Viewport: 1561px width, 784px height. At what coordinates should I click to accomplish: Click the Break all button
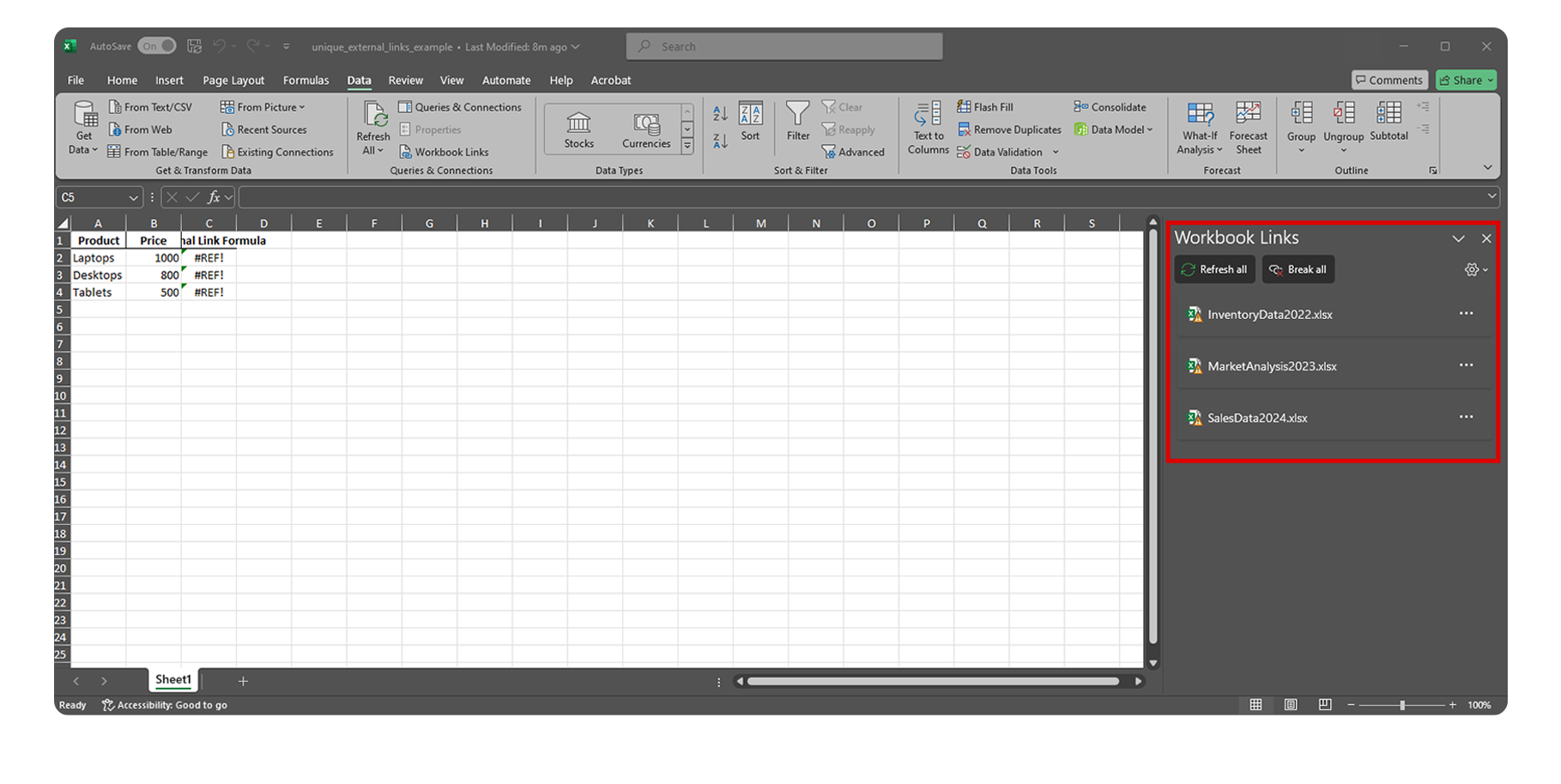point(1298,268)
